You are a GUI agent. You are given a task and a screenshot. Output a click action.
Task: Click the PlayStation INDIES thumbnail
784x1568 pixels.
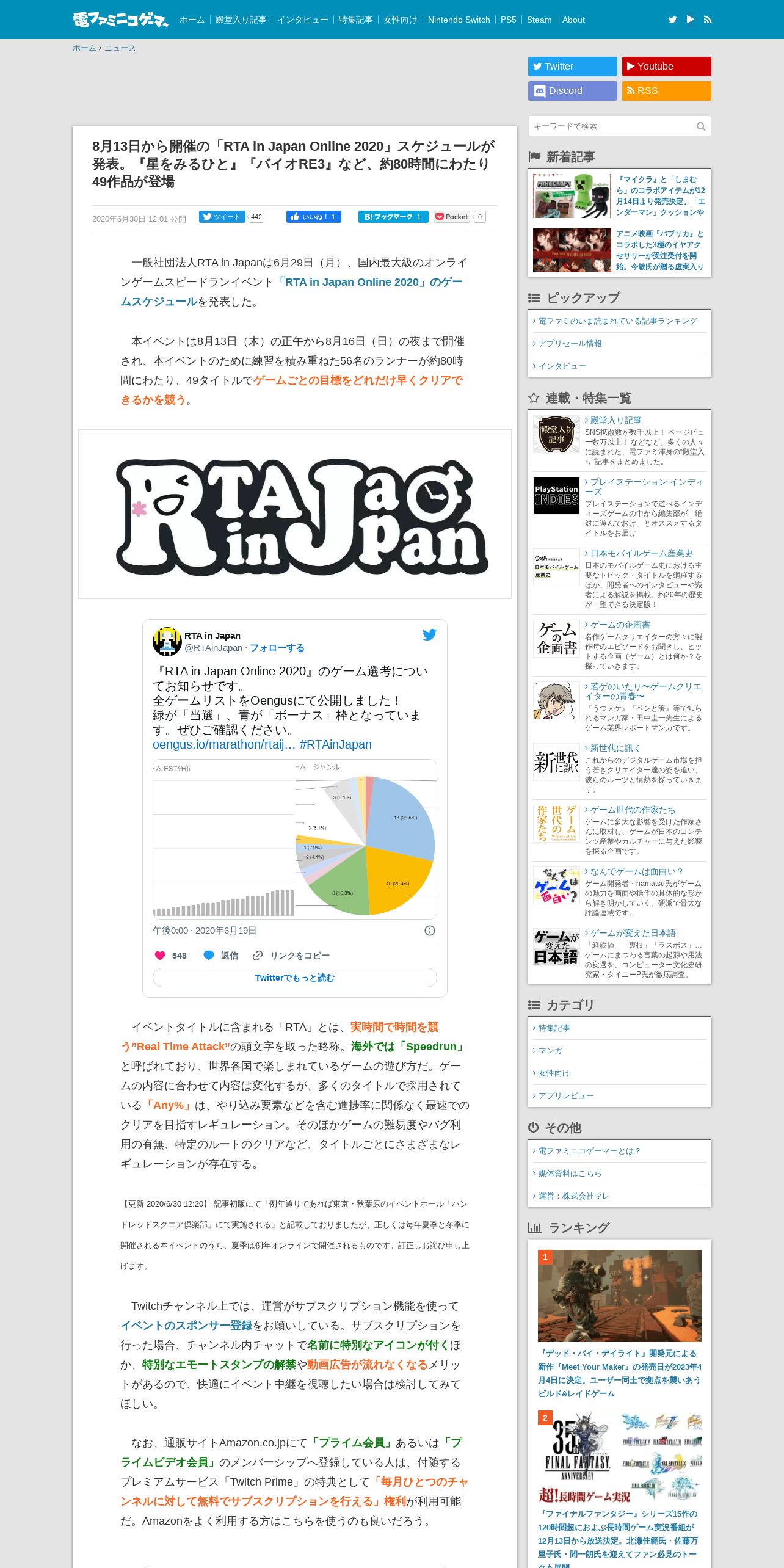click(x=556, y=496)
